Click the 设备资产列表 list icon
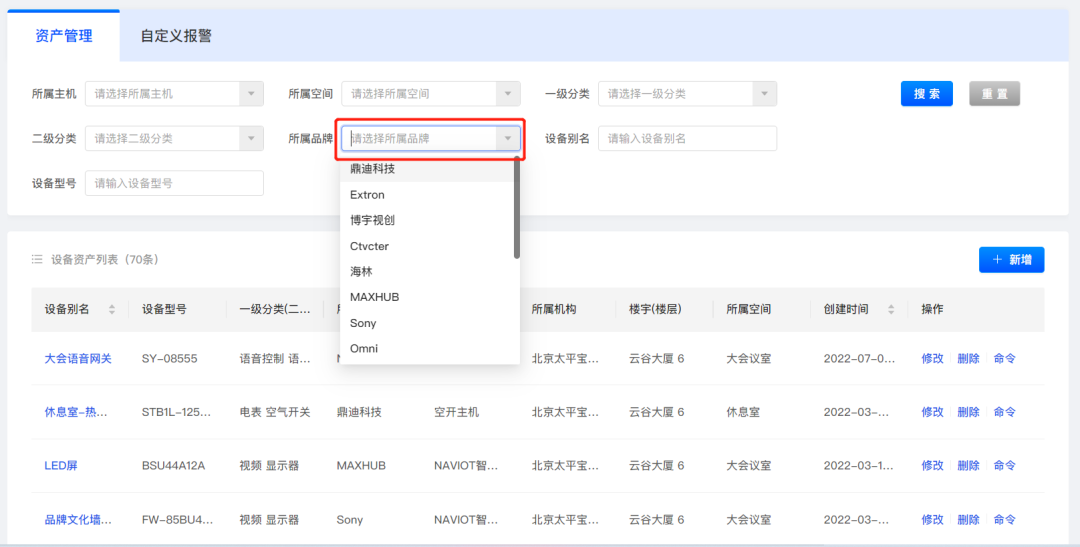 [37, 260]
